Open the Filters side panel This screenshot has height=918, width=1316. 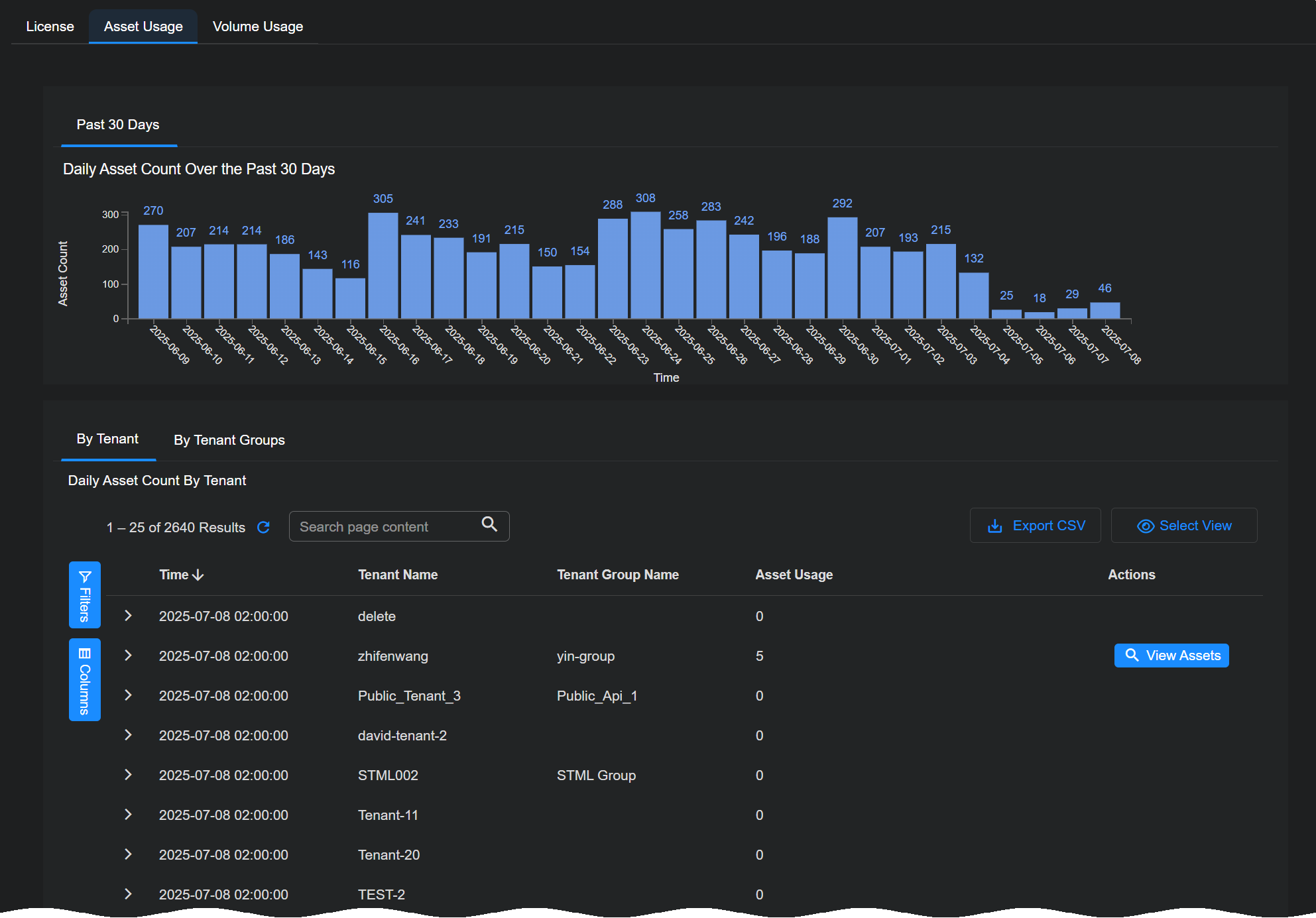85,595
